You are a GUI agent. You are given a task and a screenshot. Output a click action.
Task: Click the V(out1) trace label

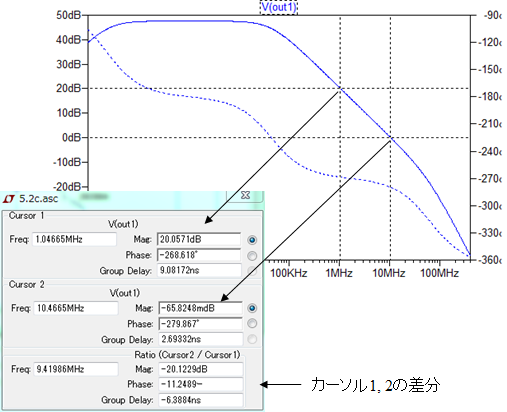(279, 7)
